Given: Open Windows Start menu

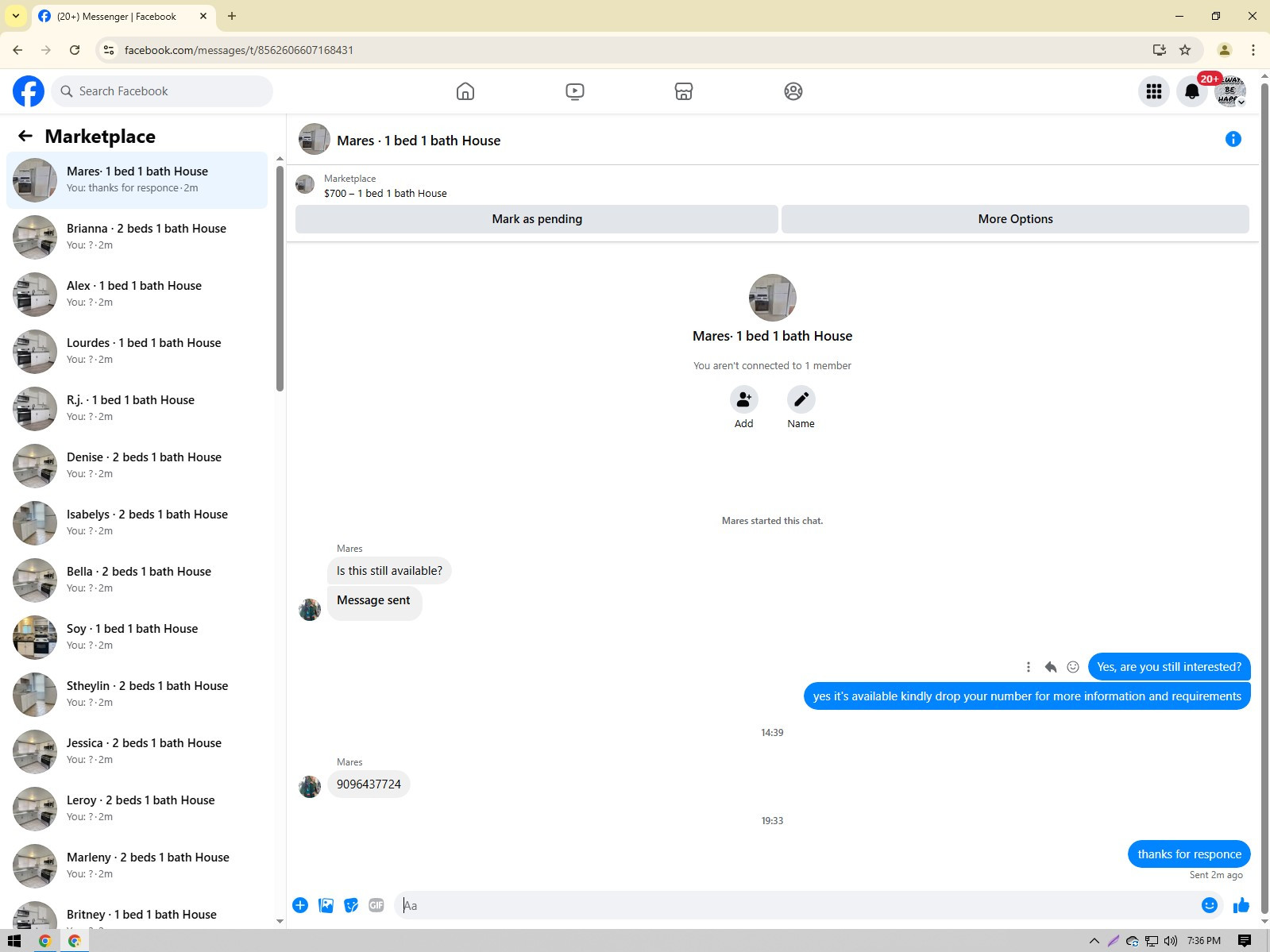Looking at the screenshot, I should [x=14, y=941].
